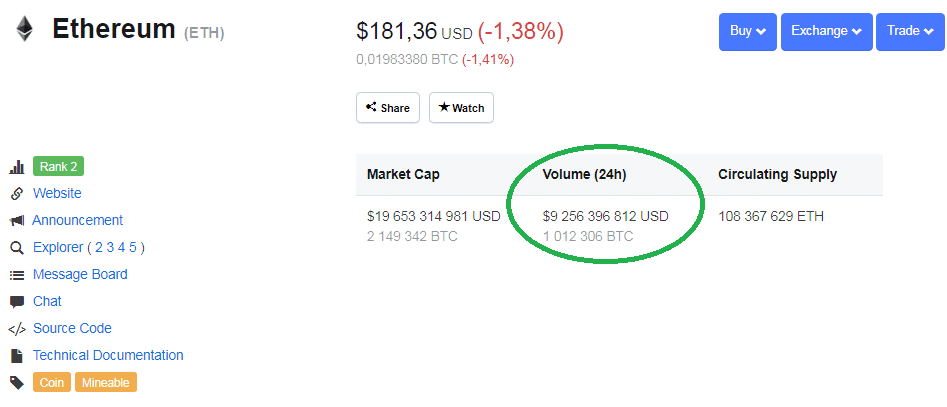
Task: Add Ethereum to Watch list
Action: [x=461, y=107]
